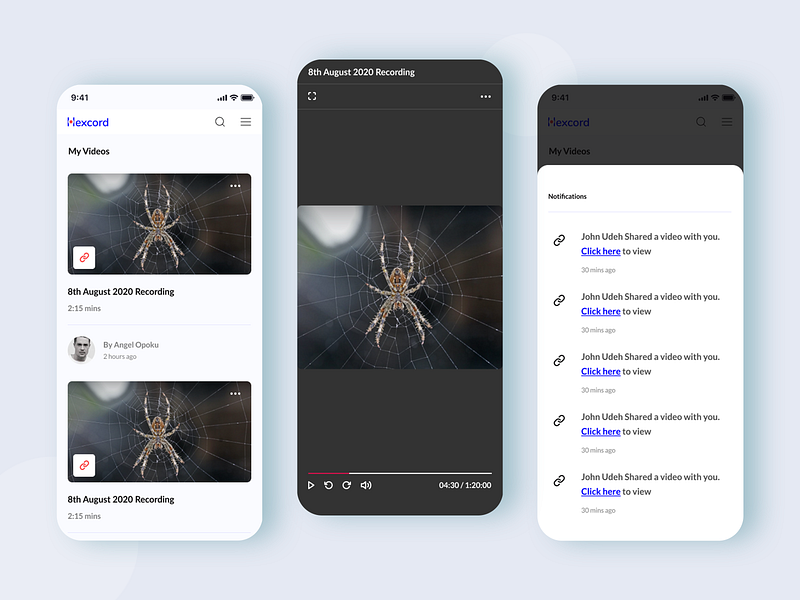Enter fullscreen in the video player
The height and width of the screenshot is (600, 800).
[312, 96]
